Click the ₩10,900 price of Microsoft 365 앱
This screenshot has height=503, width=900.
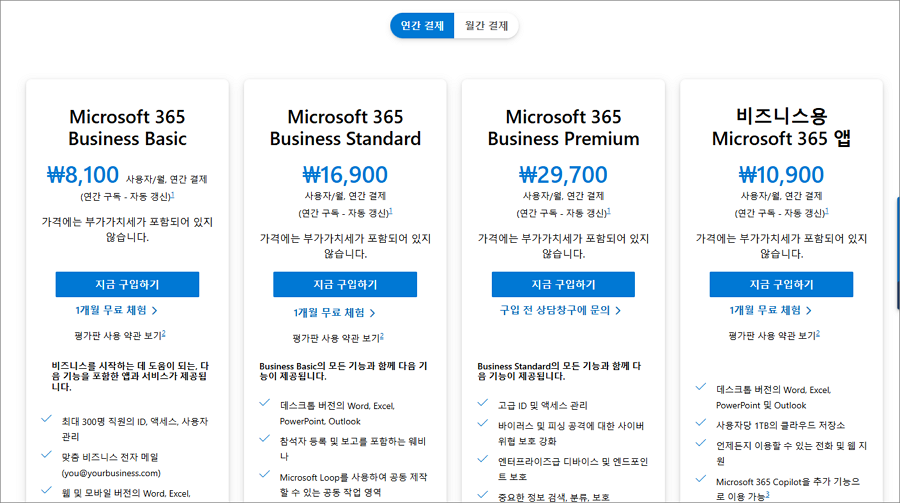tap(781, 175)
